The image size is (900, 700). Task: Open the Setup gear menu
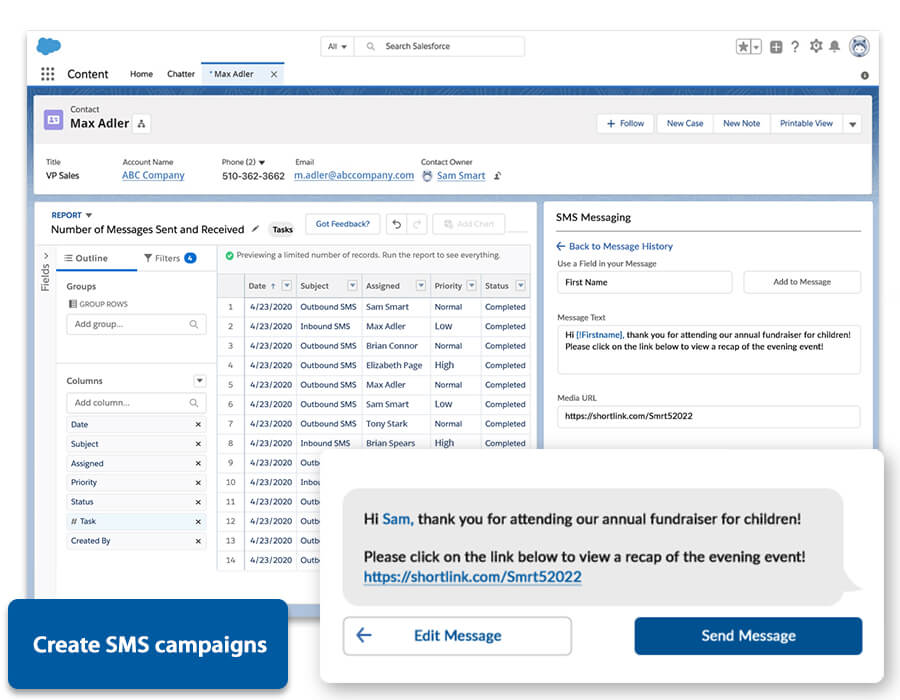point(816,46)
